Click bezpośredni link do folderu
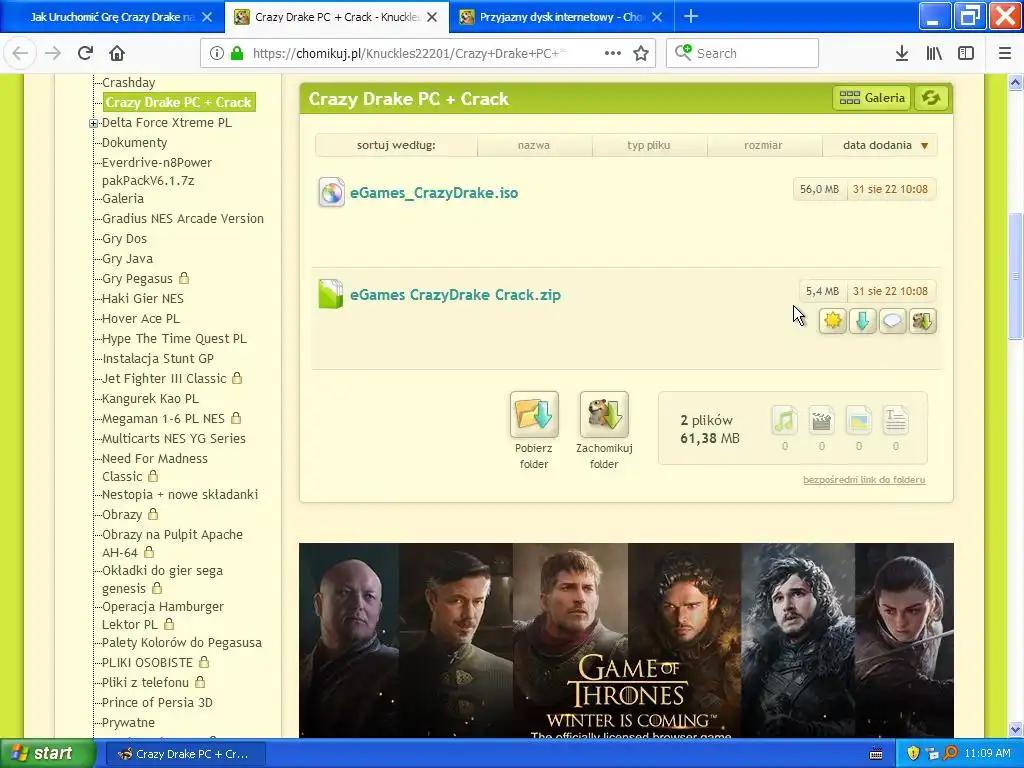 click(x=864, y=479)
